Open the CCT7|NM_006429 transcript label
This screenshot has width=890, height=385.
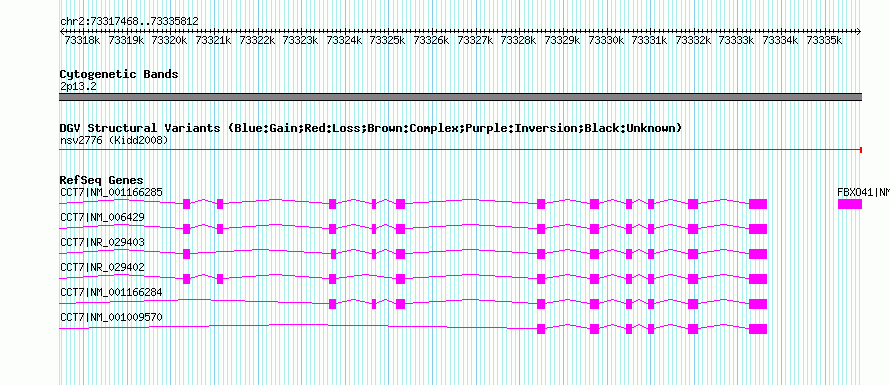click(x=102, y=217)
